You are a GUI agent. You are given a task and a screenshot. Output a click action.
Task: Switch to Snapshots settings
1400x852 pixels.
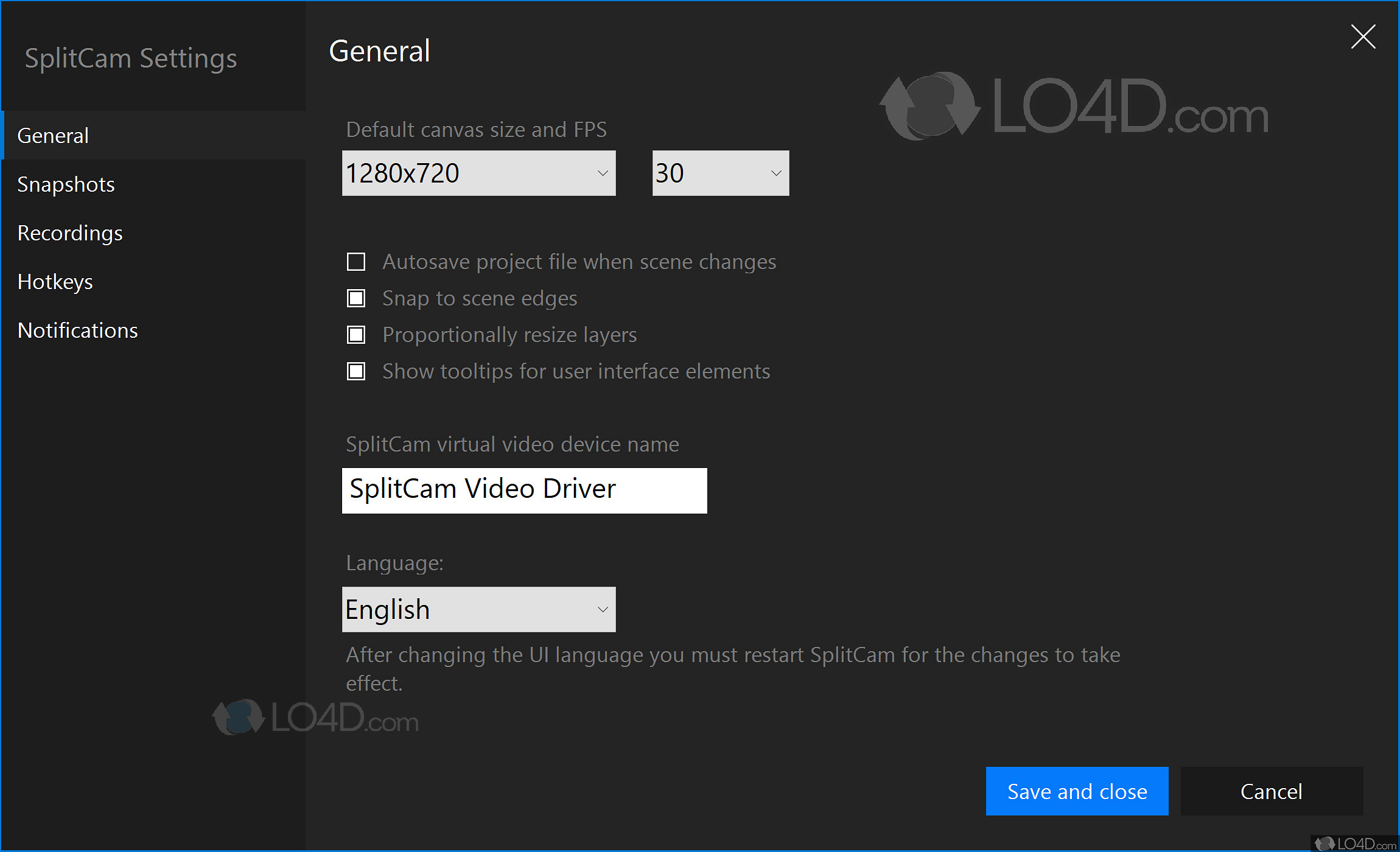click(66, 184)
